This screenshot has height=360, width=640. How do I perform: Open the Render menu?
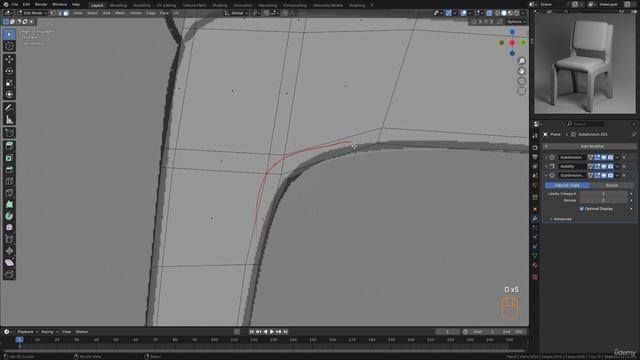(41, 4)
